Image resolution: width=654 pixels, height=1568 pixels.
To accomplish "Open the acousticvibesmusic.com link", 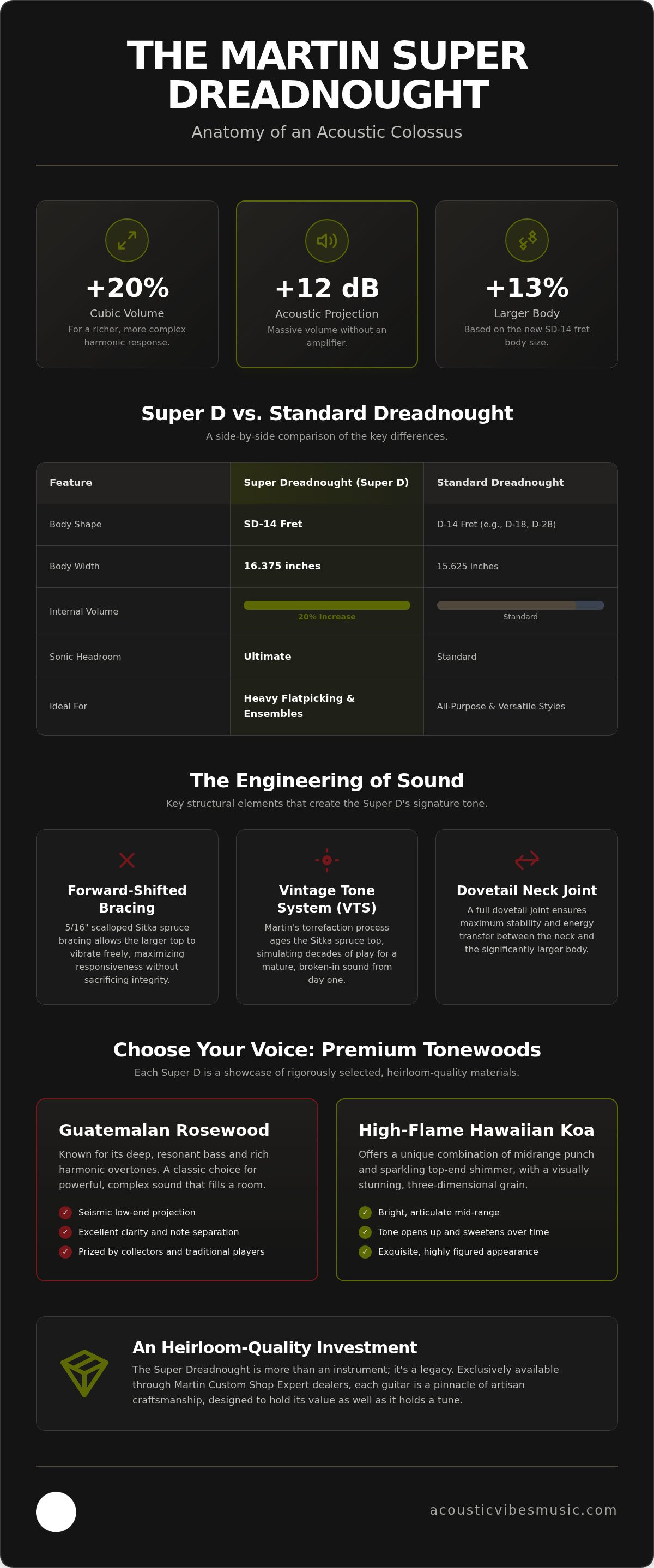I will [x=523, y=1510].
